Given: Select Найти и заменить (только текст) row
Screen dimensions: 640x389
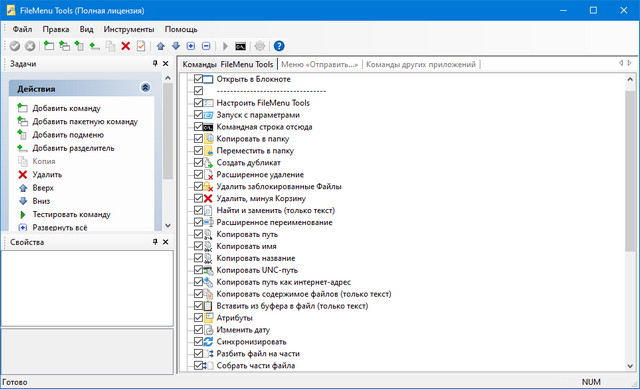Looking at the screenshot, I should (x=276, y=210).
